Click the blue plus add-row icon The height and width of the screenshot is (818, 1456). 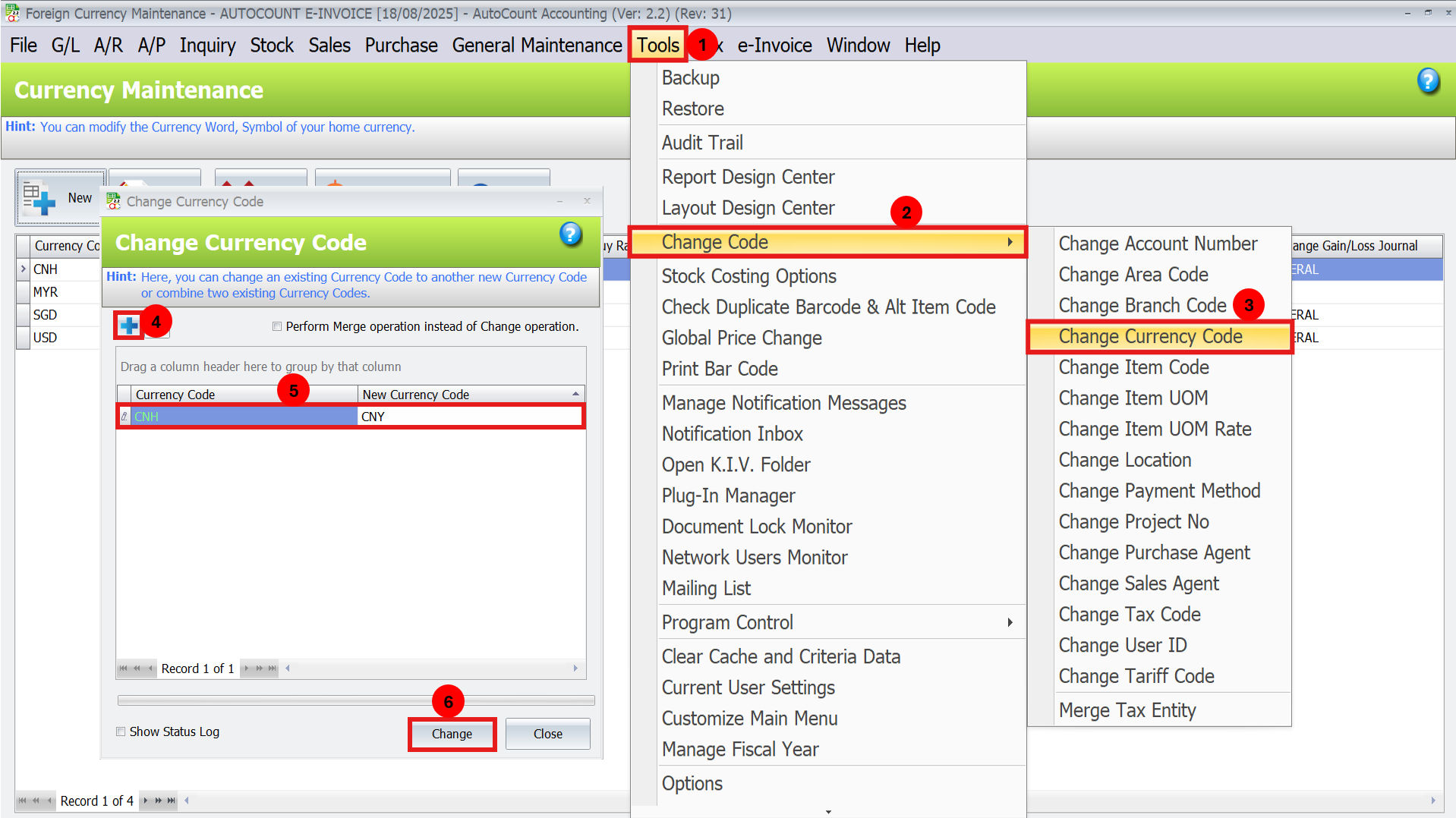click(x=129, y=326)
